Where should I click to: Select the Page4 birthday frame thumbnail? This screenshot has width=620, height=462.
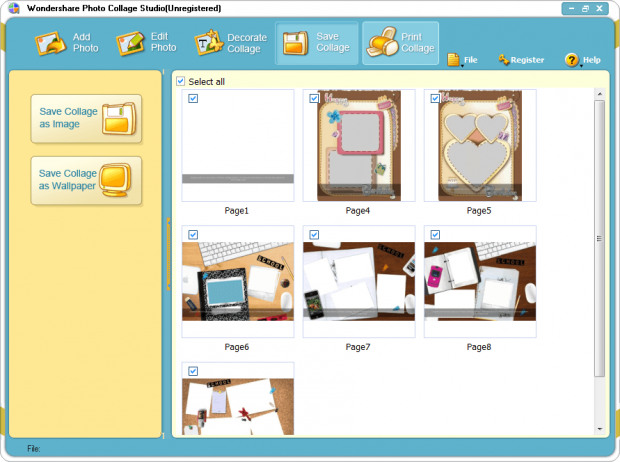click(359, 145)
